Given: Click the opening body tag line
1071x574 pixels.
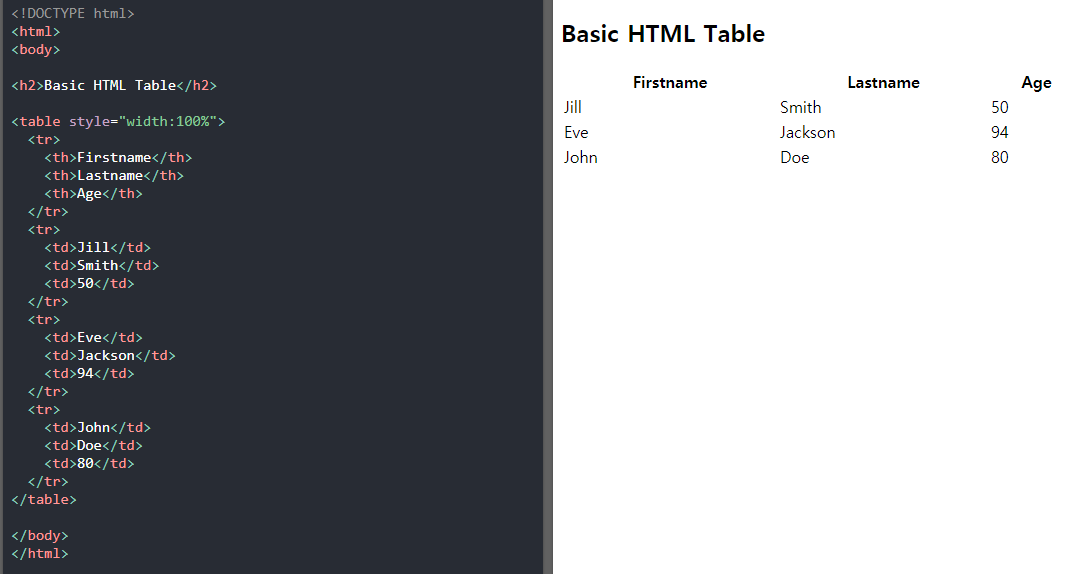Looking at the screenshot, I should pyautogui.click(x=36, y=49).
